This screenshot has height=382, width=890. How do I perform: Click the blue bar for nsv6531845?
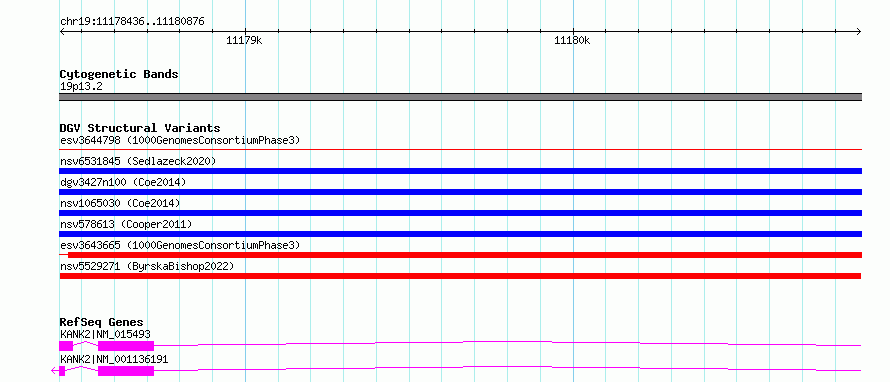[460, 171]
